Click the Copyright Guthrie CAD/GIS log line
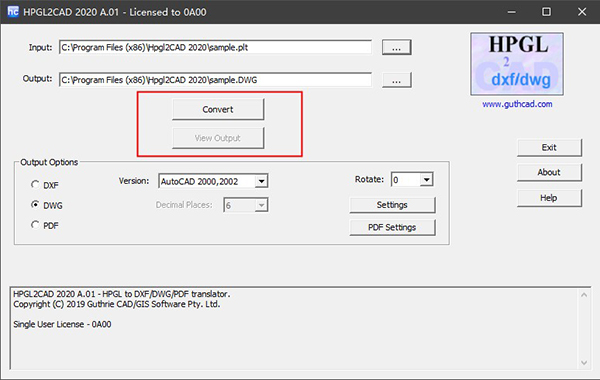This screenshot has height=380, width=600. [x=117, y=304]
